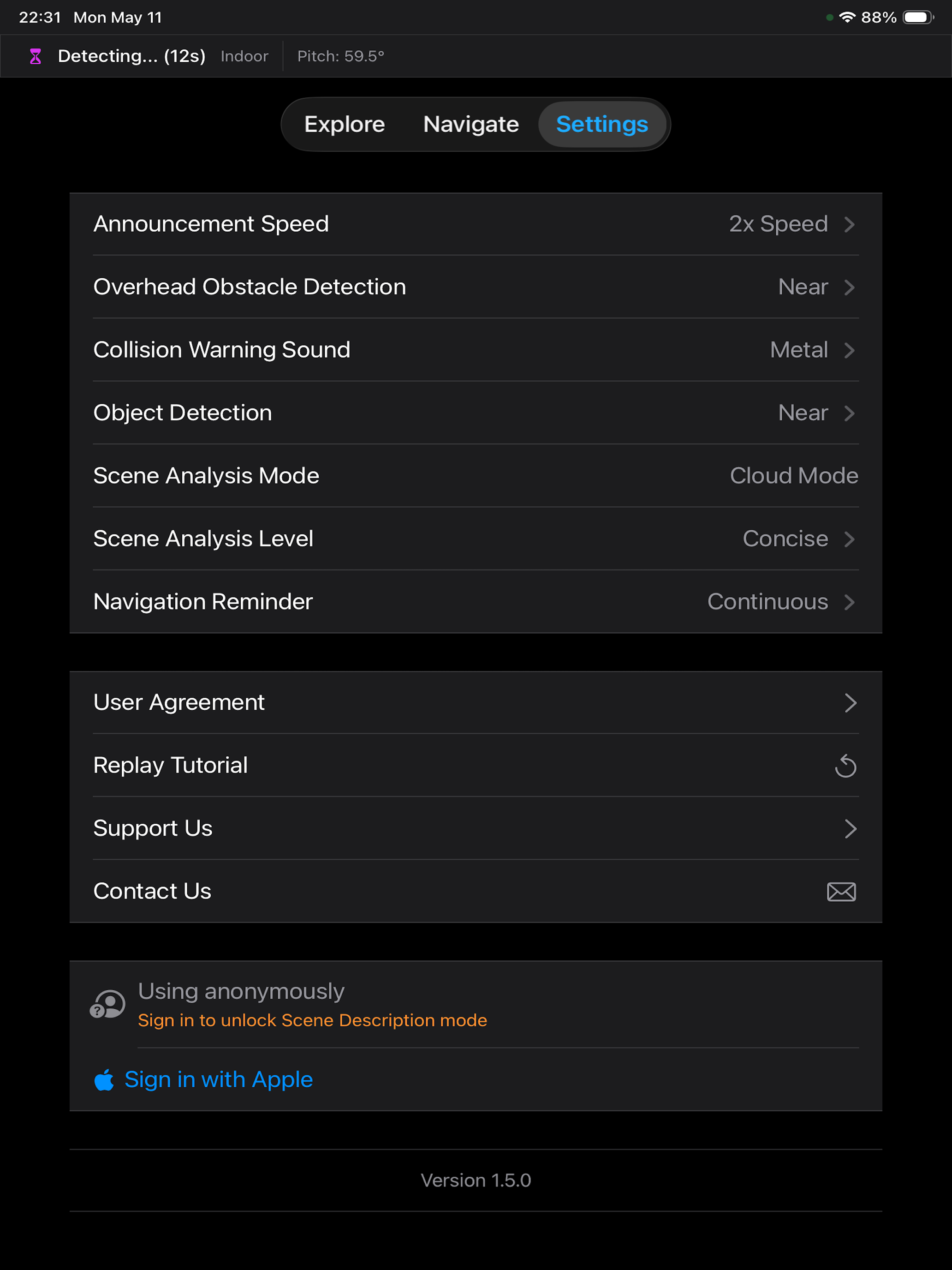Tap the battery icon in status bar
Viewport: 952px width, 1270px height.
tap(917, 17)
